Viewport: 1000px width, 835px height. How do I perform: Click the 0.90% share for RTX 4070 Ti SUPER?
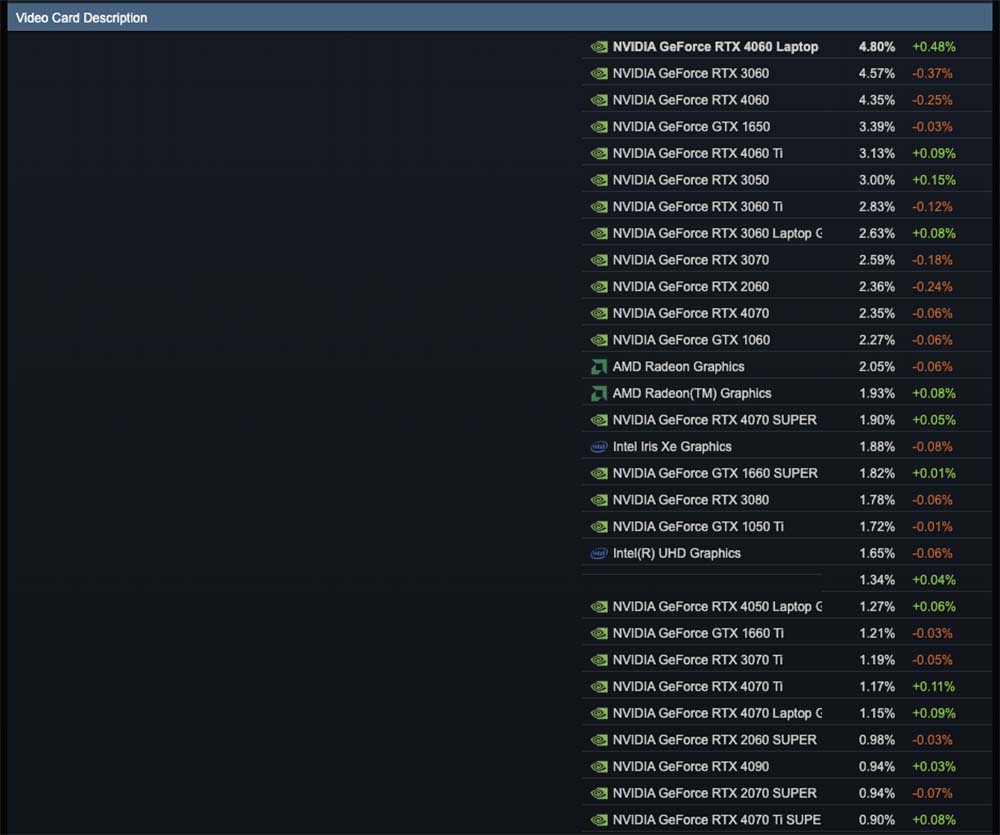[876, 820]
